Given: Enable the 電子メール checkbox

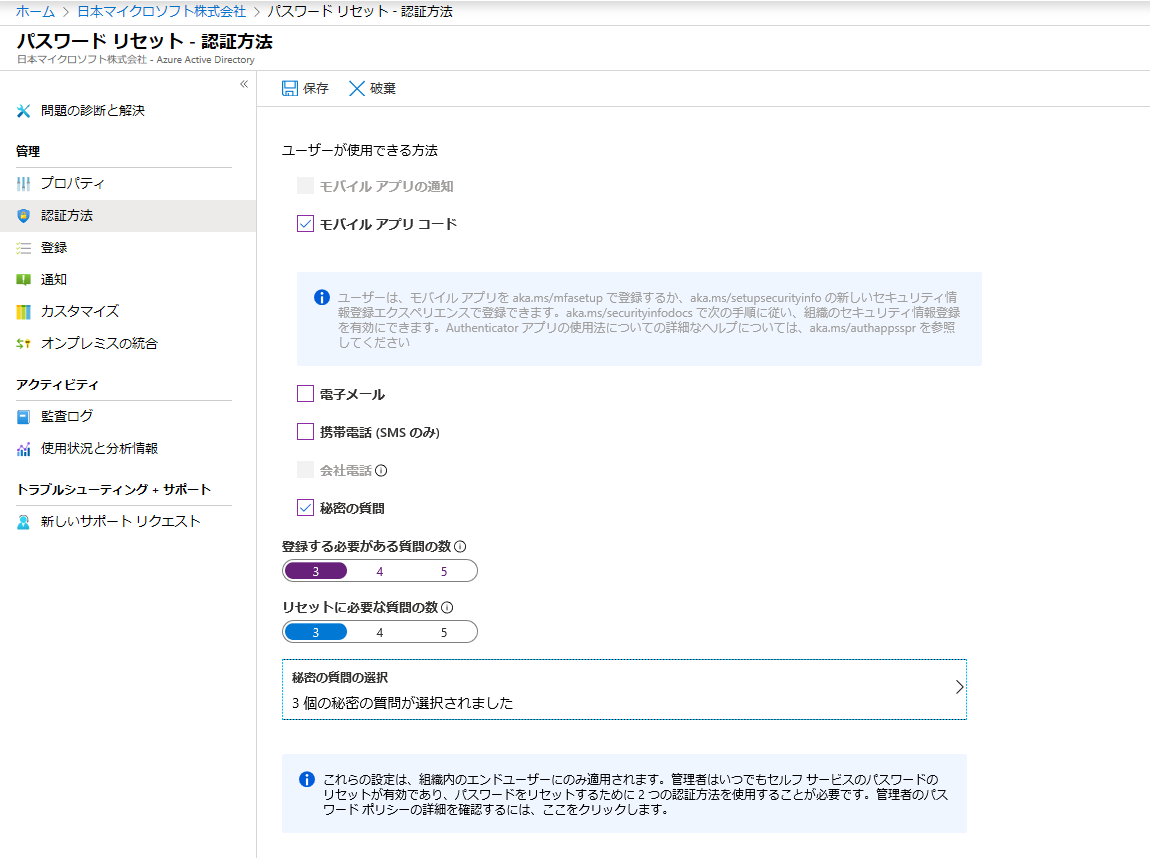Looking at the screenshot, I should click(305, 394).
